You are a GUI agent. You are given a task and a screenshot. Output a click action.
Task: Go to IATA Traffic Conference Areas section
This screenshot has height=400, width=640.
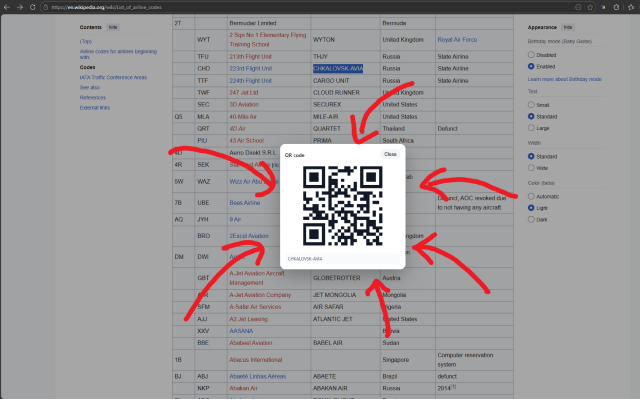pos(113,77)
